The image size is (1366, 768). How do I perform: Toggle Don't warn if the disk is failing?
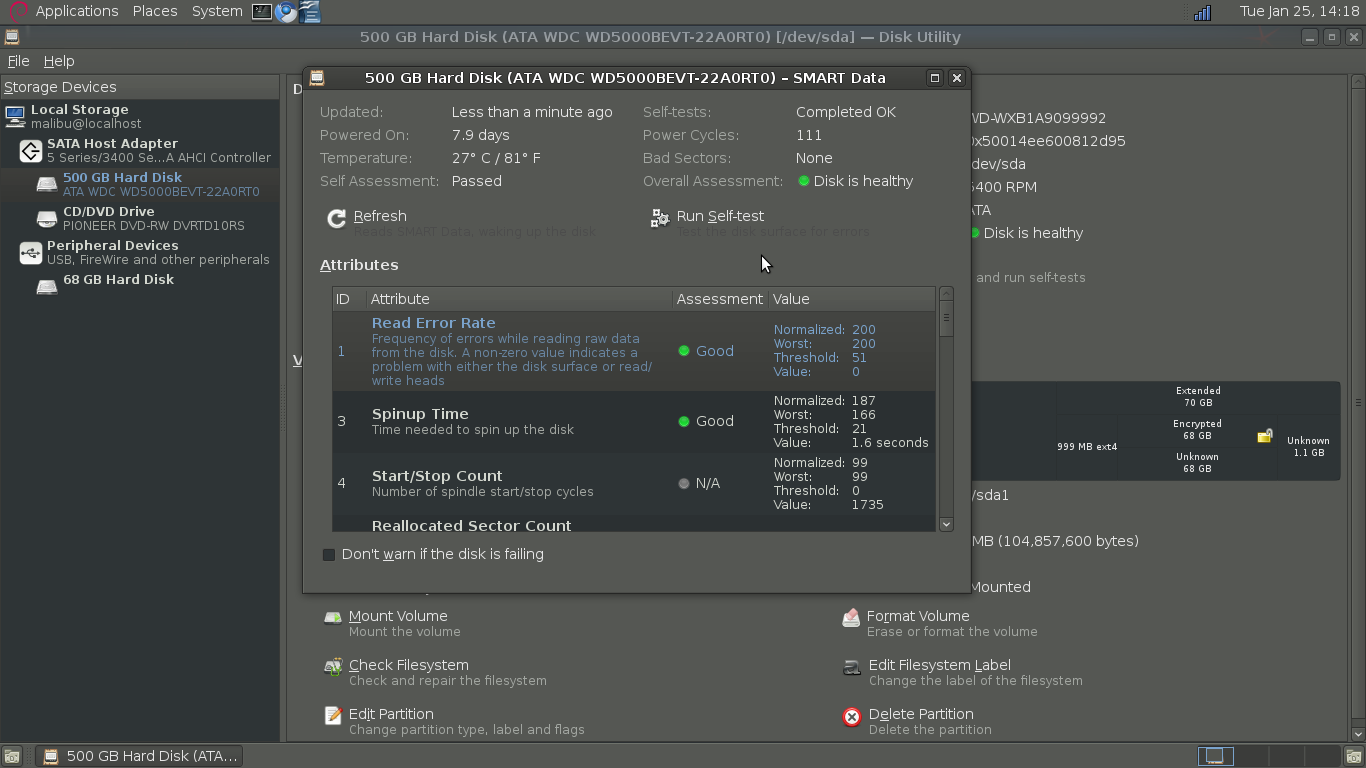pyautogui.click(x=329, y=554)
